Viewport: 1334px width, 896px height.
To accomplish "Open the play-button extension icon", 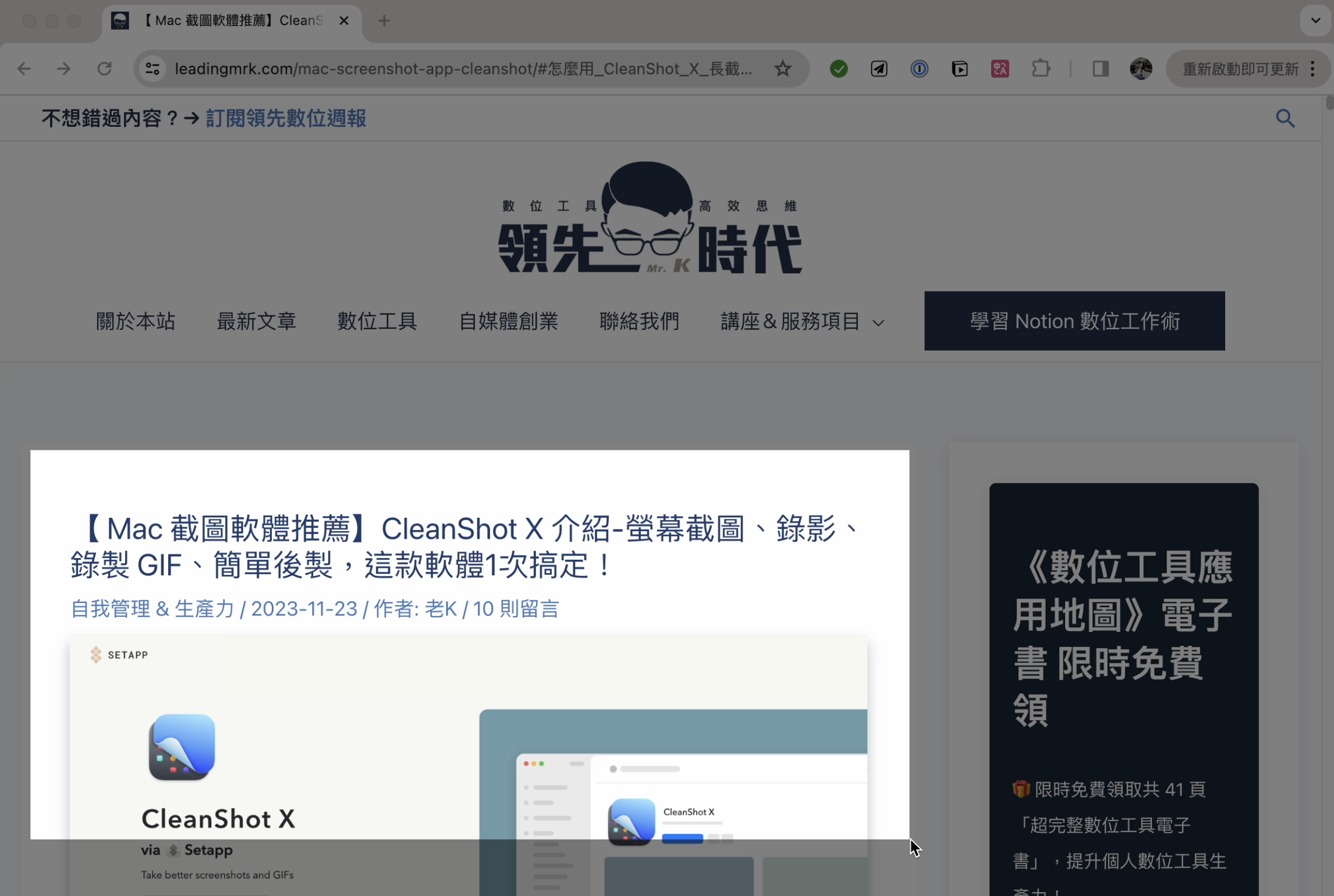I will 960,69.
